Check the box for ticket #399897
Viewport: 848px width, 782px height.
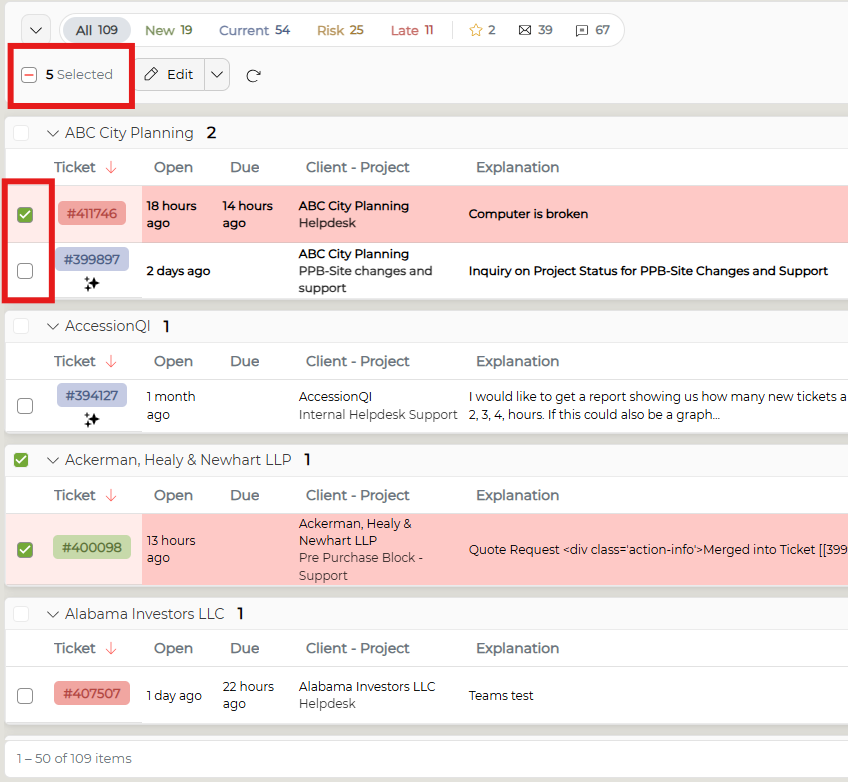[x=25, y=270]
